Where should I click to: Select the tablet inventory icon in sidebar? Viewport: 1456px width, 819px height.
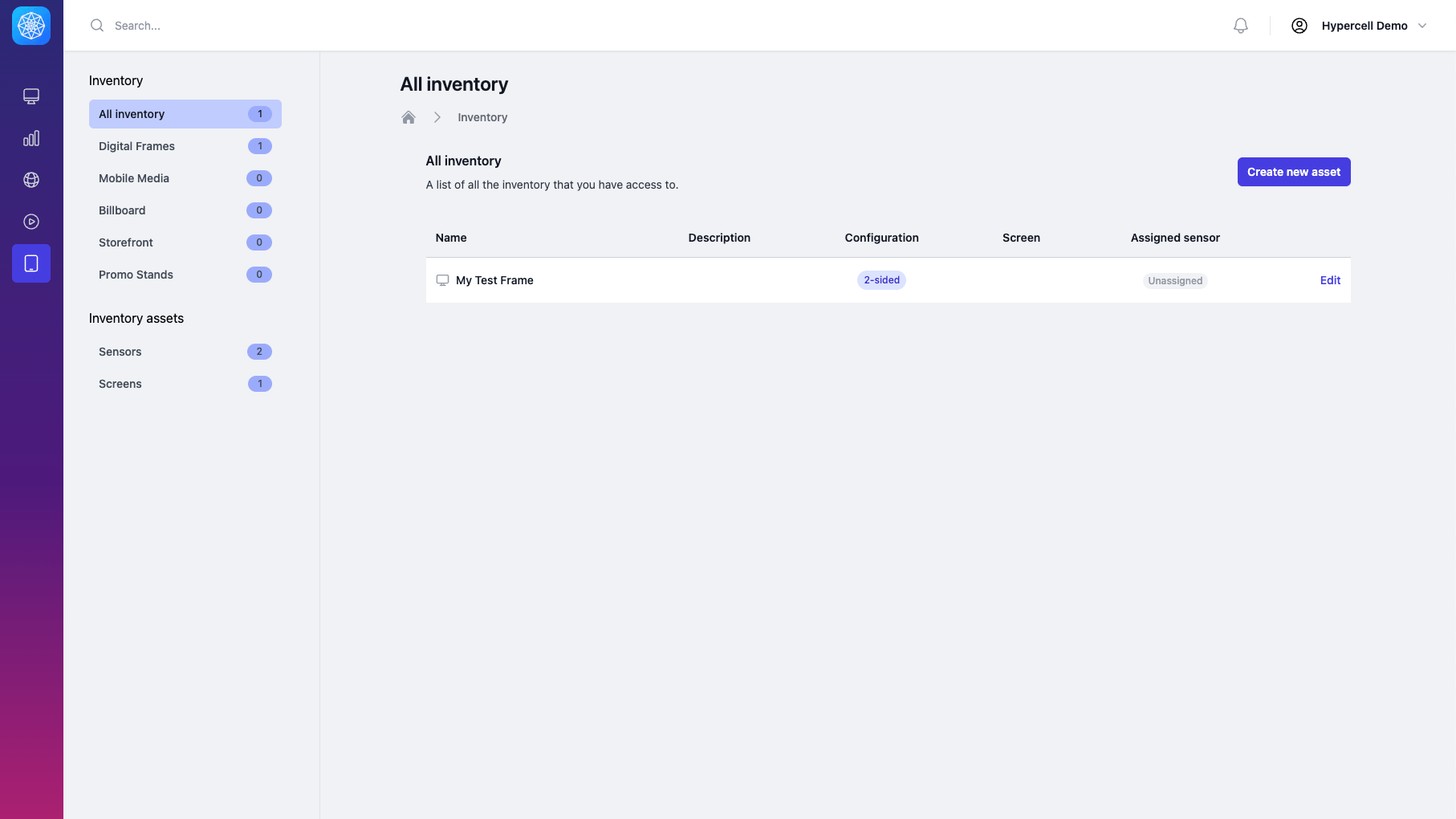click(x=31, y=263)
